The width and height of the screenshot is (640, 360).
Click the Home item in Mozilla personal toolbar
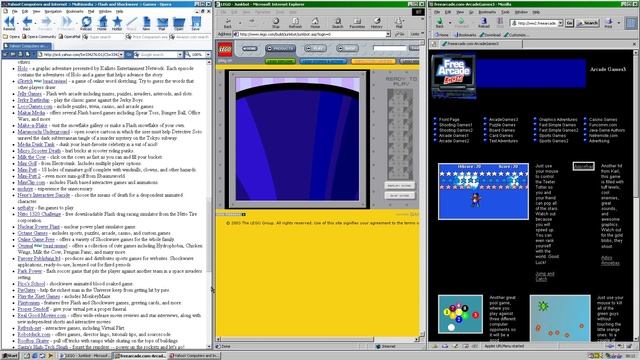click(x=442, y=35)
